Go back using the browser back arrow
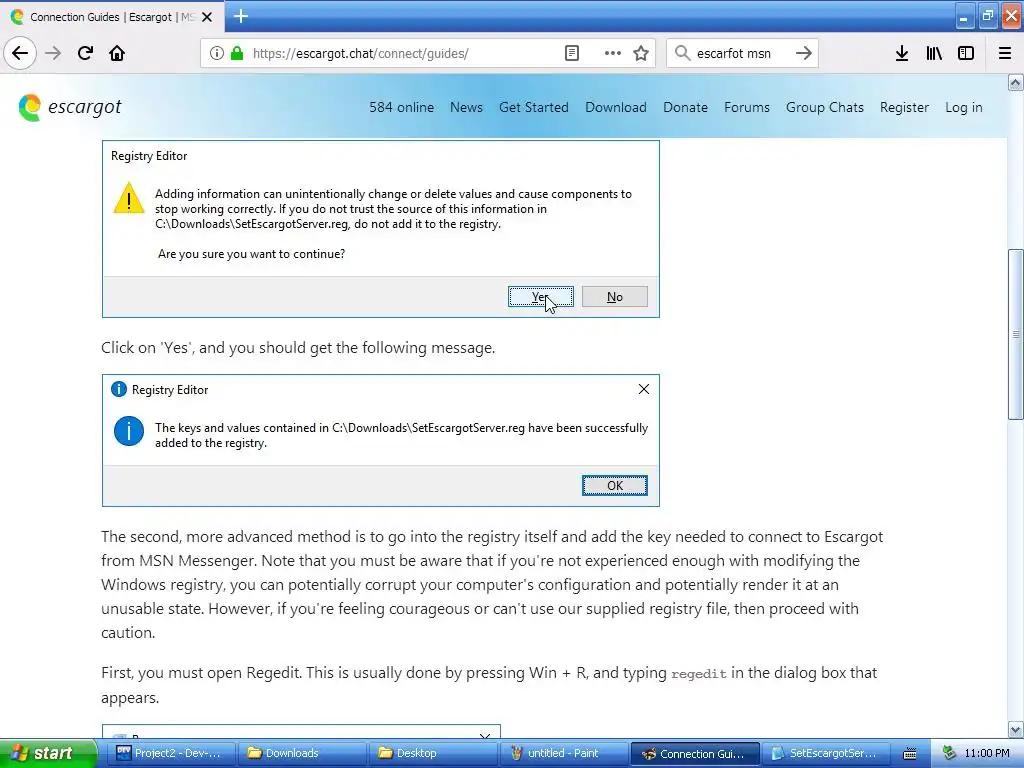The image size is (1024, 768). [20, 53]
